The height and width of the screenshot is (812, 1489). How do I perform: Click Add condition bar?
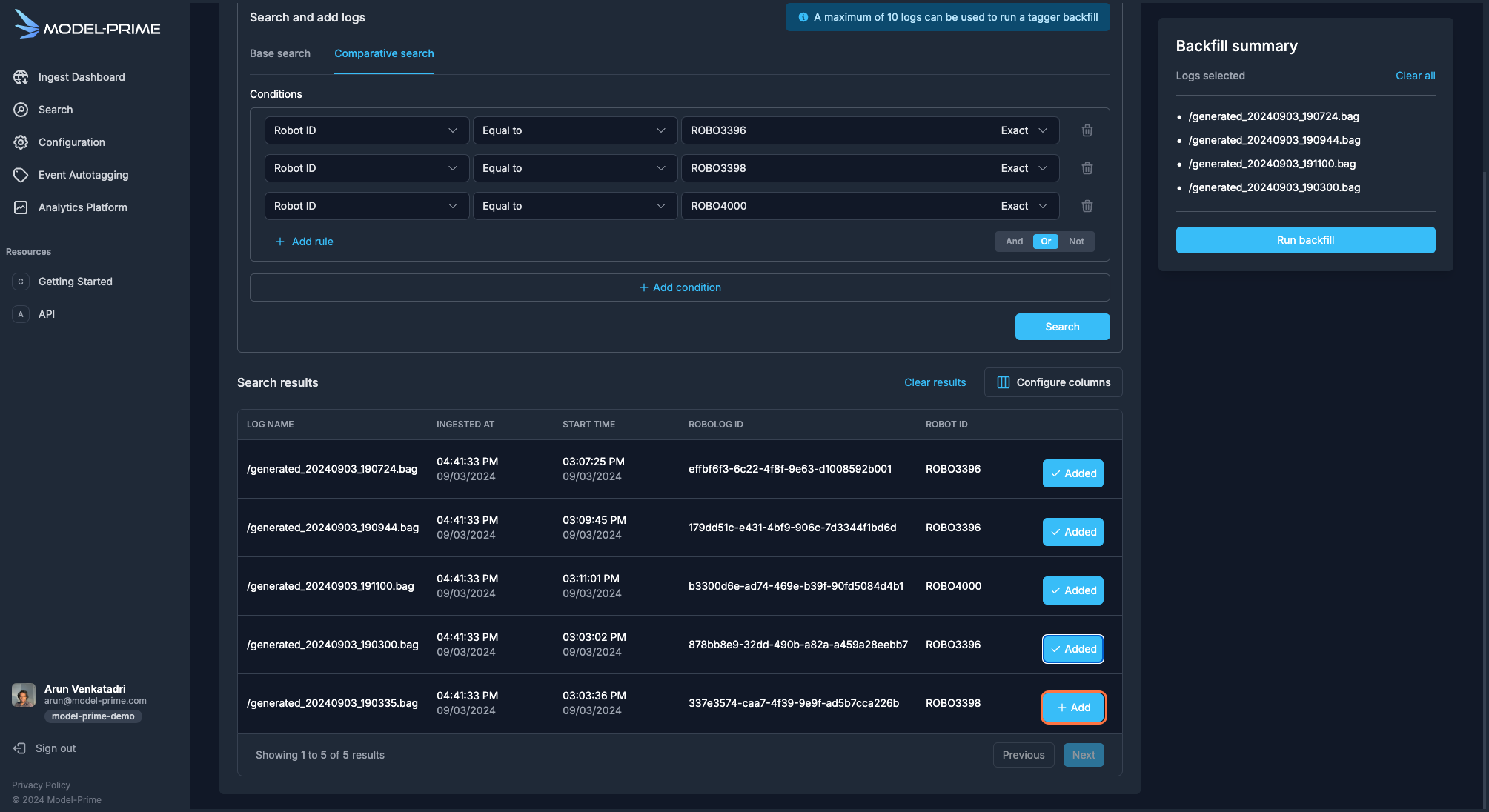pyautogui.click(x=680, y=287)
